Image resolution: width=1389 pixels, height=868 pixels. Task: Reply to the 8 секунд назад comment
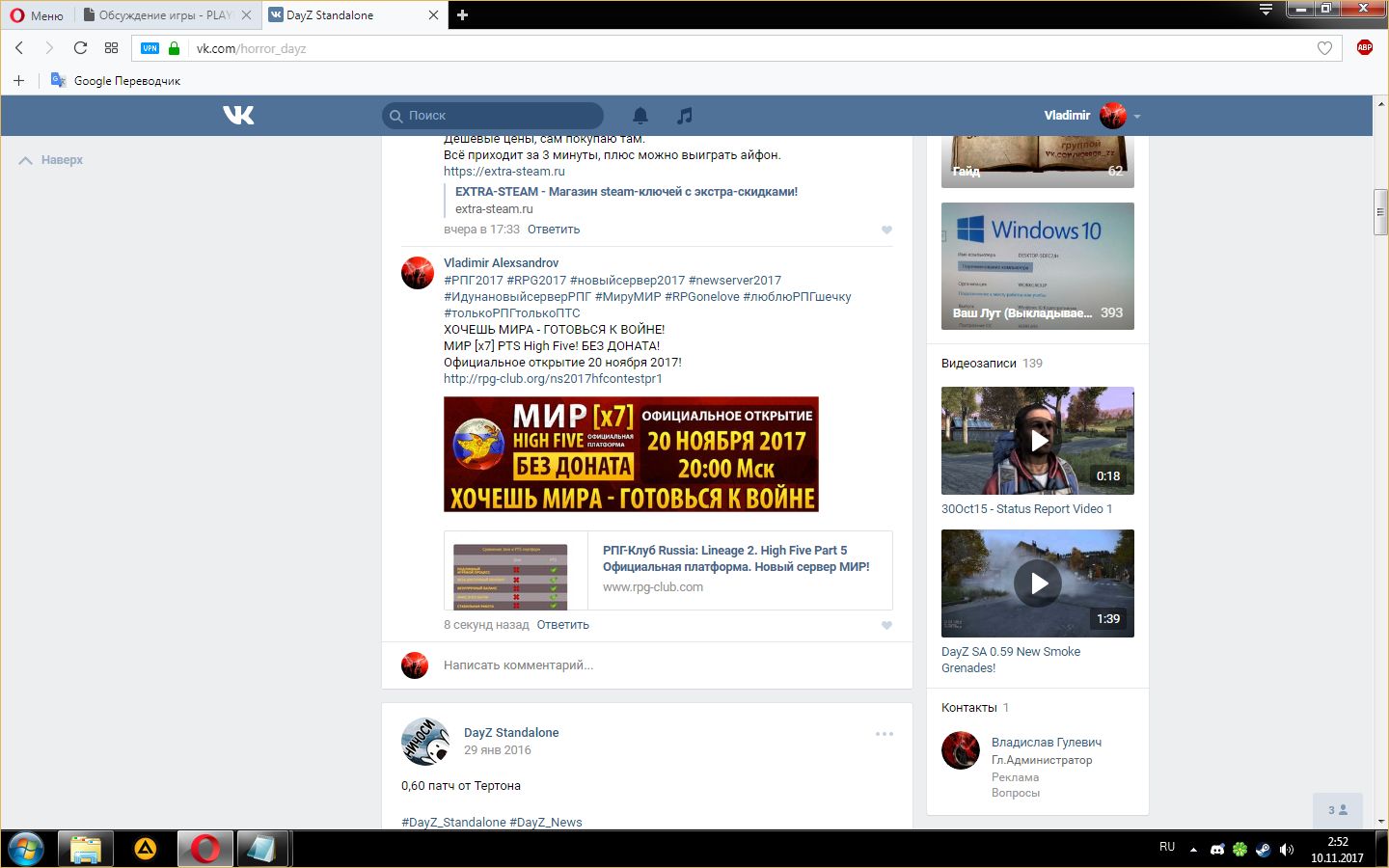pos(562,625)
